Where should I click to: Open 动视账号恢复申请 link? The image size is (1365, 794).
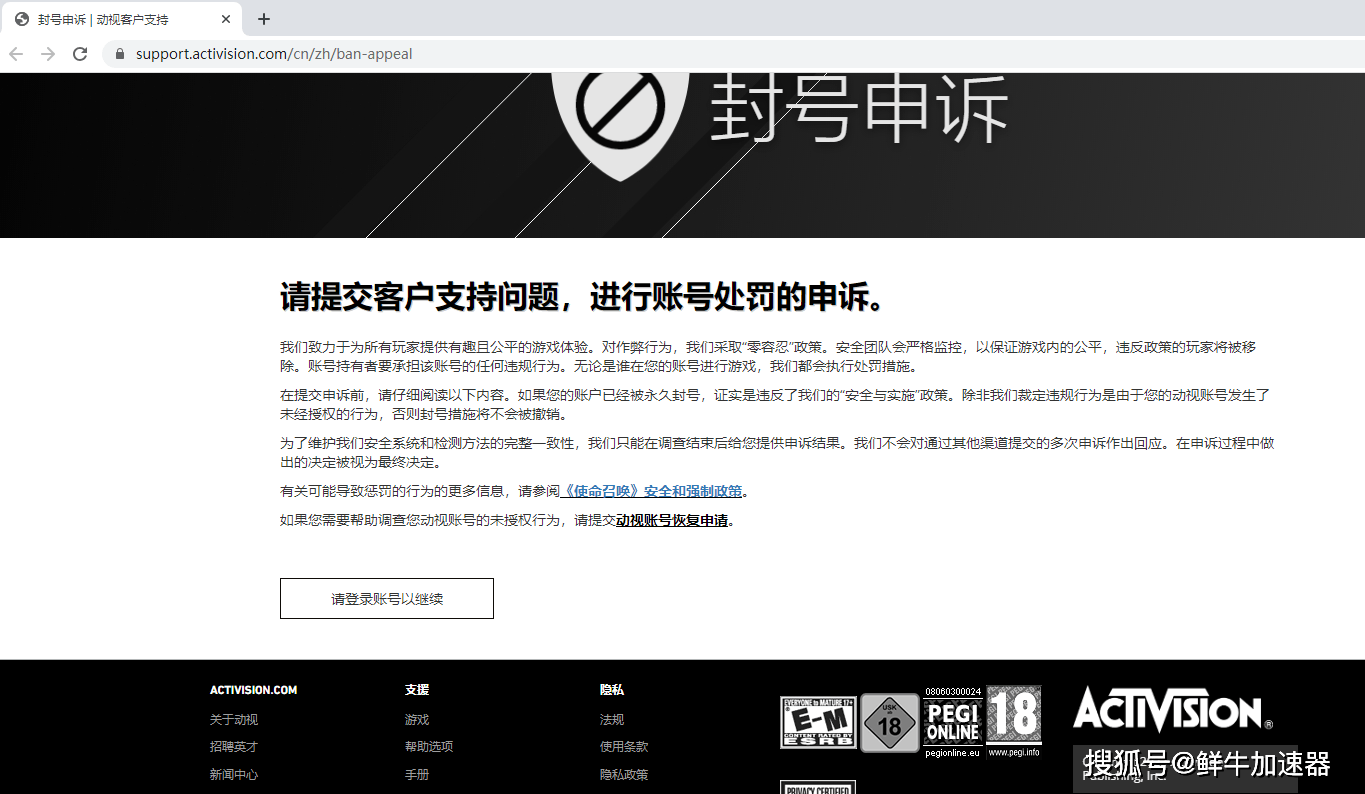672,520
